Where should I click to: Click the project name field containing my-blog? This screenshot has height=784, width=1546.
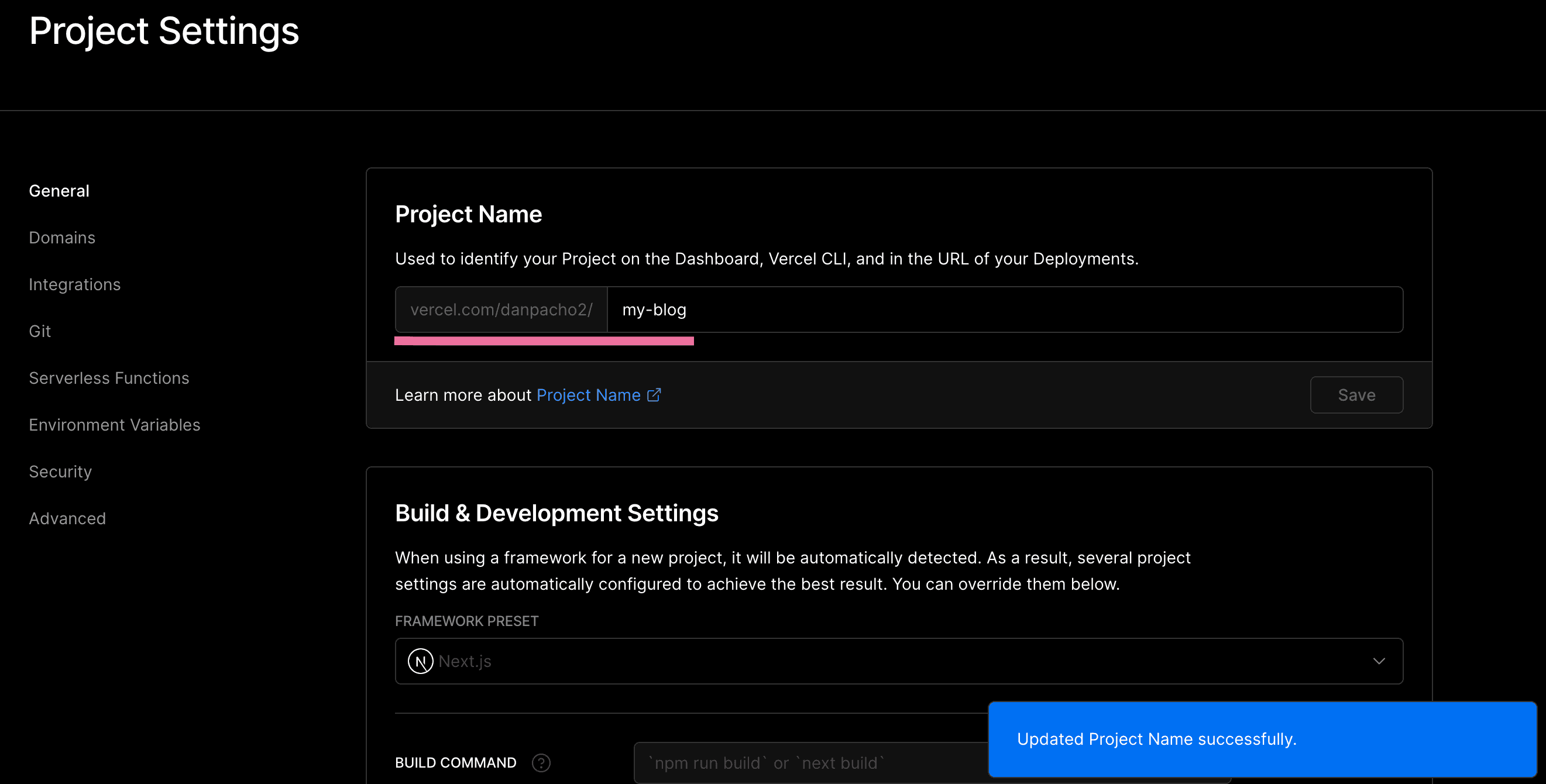[x=1005, y=310]
